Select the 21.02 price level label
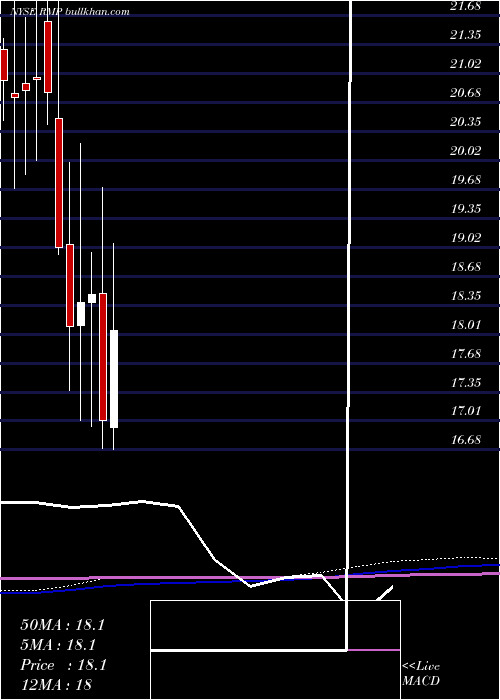 click(x=466, y=64)
